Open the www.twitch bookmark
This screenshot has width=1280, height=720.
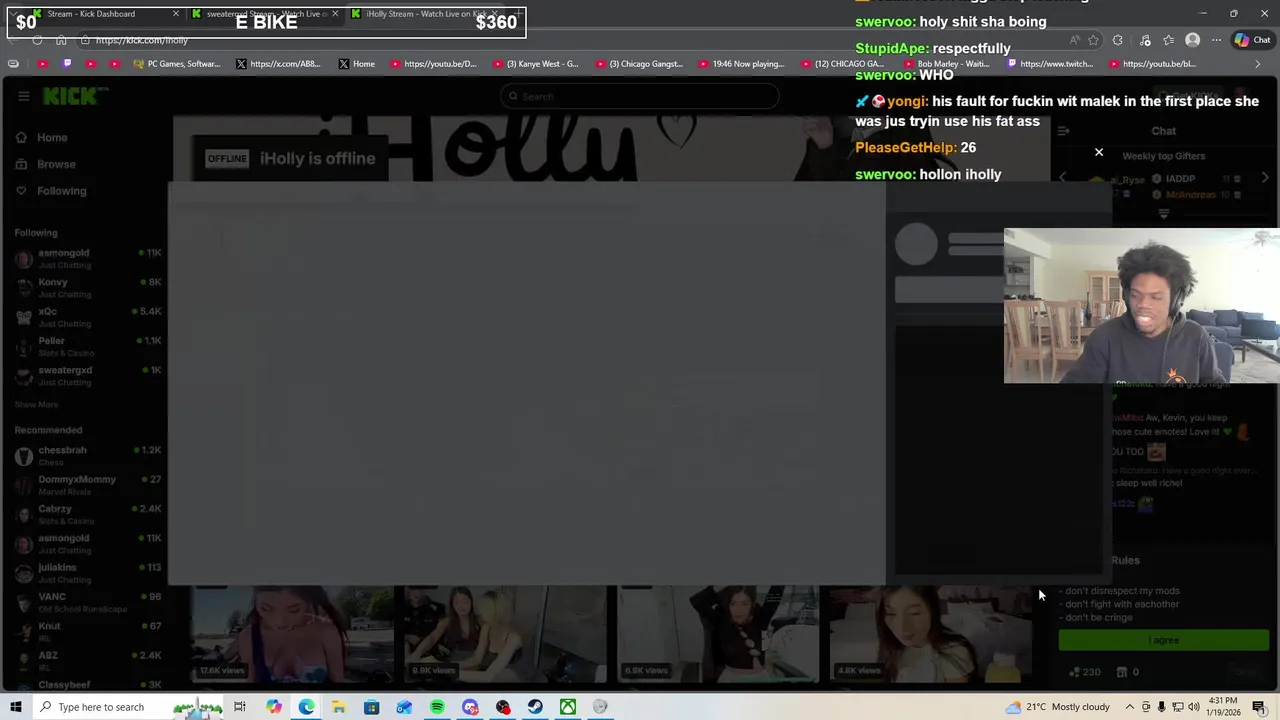point(1050,64)
